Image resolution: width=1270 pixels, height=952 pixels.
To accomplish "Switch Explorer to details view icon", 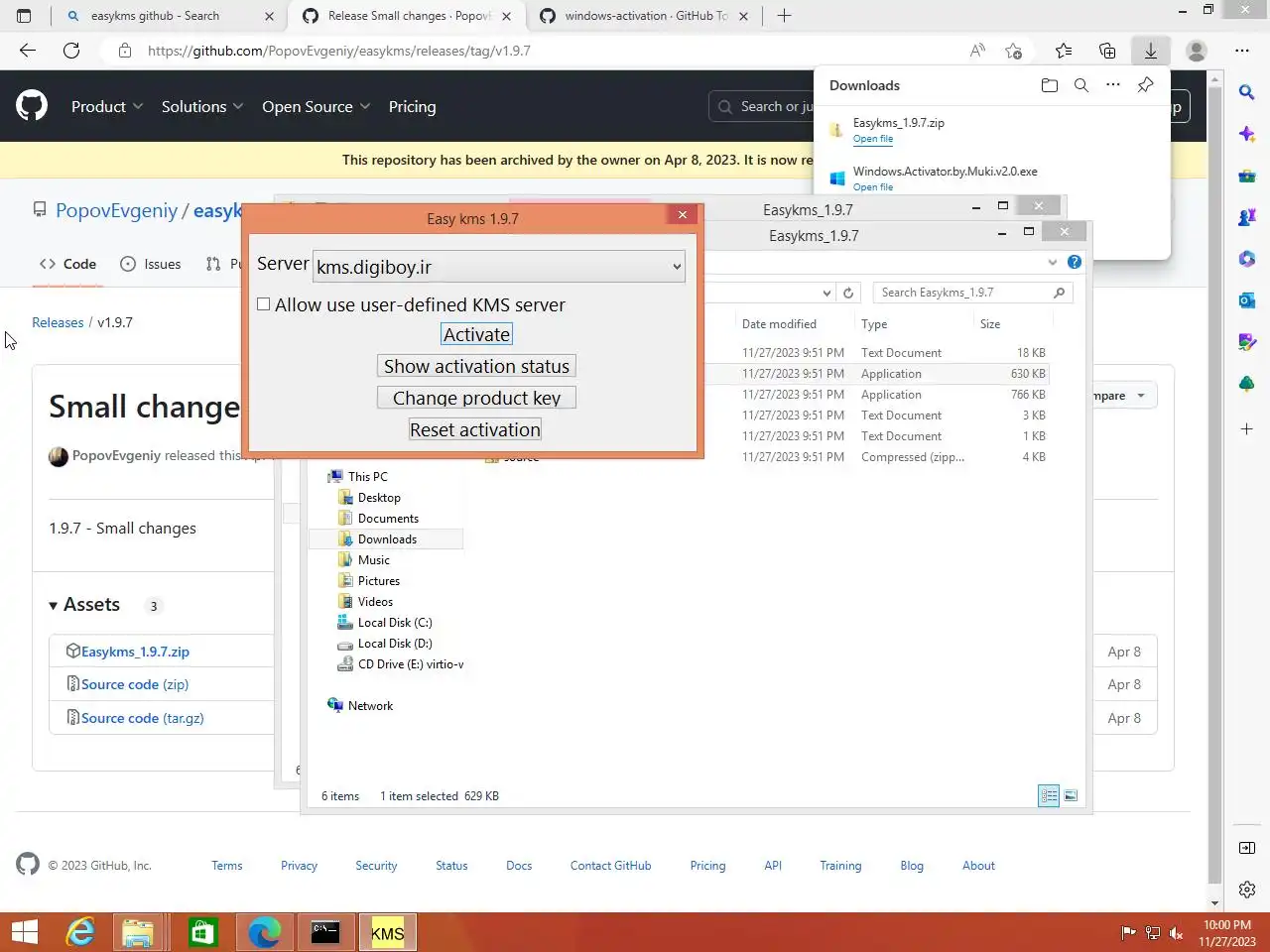I will [1049, 795].
